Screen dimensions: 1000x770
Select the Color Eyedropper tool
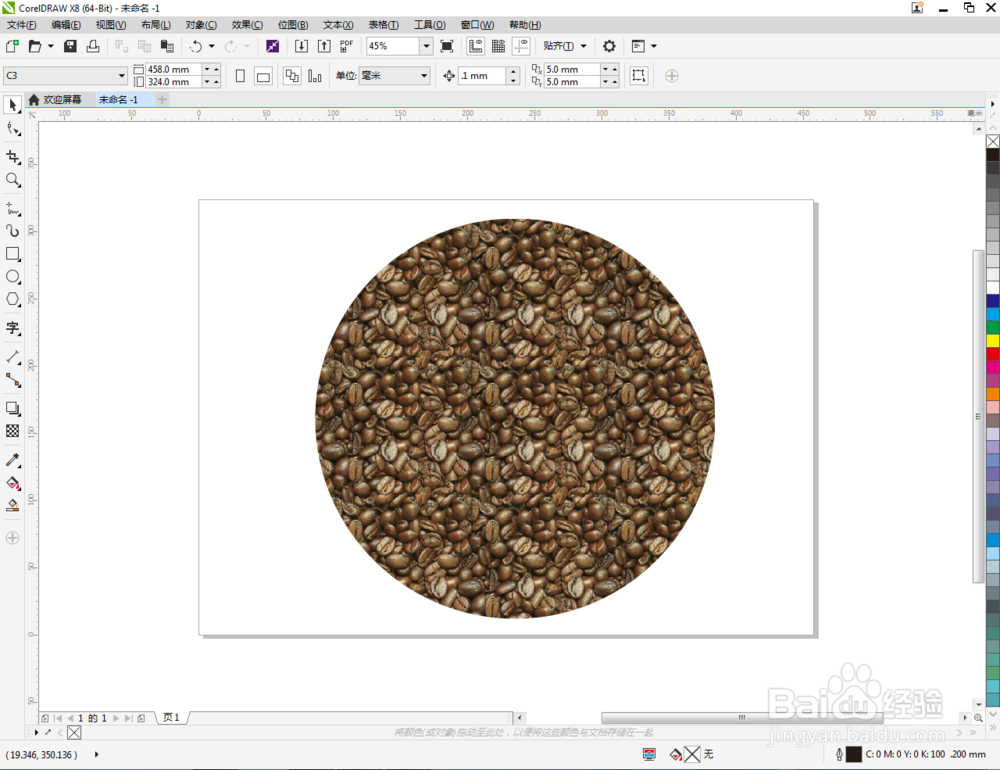click(13, 460)
